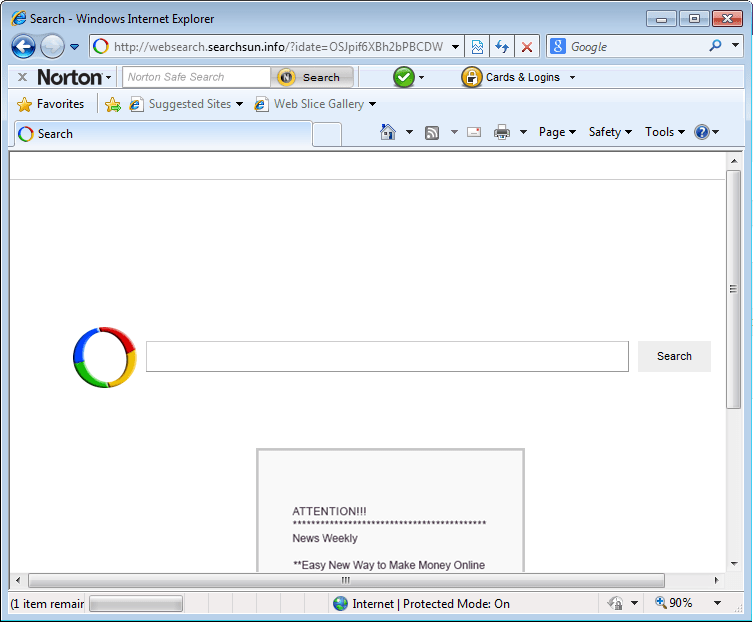753x622 pixels.
Task: Click the Norton Search button
Action: coord(312,77)
